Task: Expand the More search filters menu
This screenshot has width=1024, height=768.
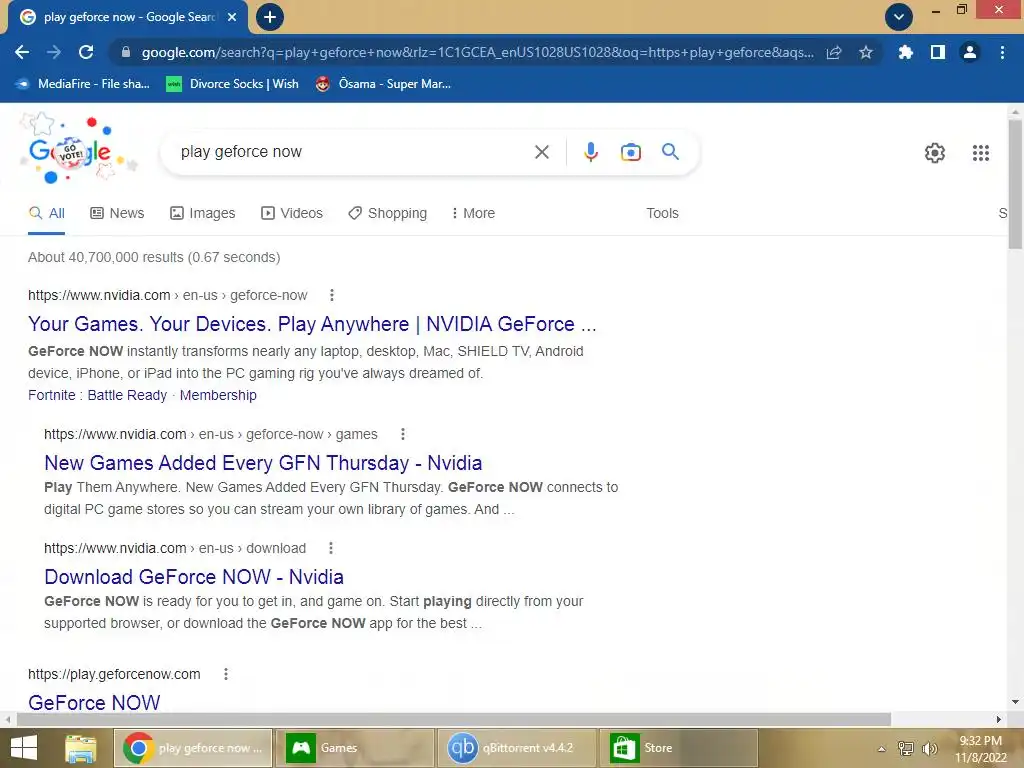Action: (x=473, y=214)
